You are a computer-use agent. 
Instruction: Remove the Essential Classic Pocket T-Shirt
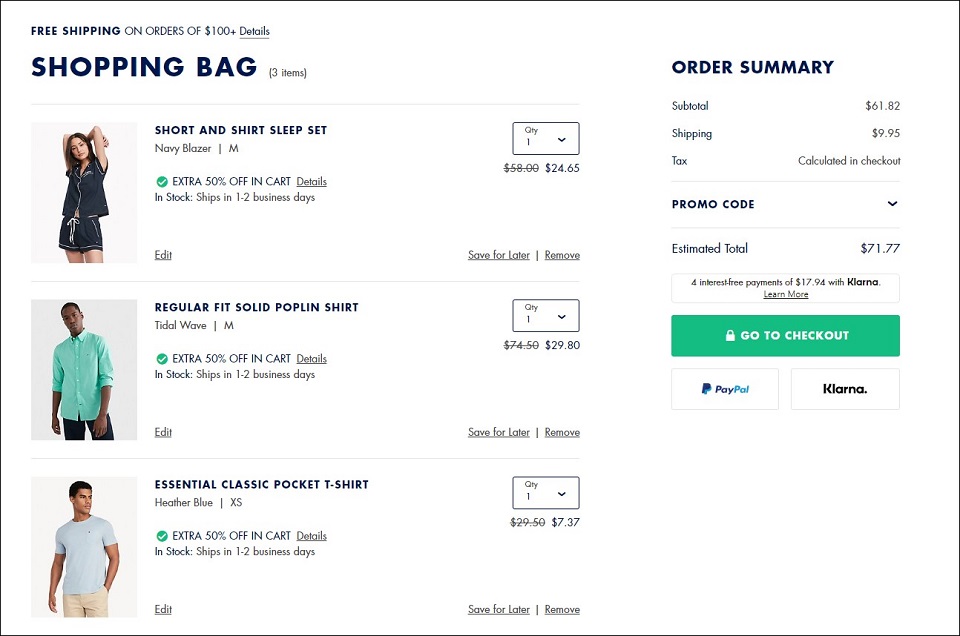click(x=562, y=610)
